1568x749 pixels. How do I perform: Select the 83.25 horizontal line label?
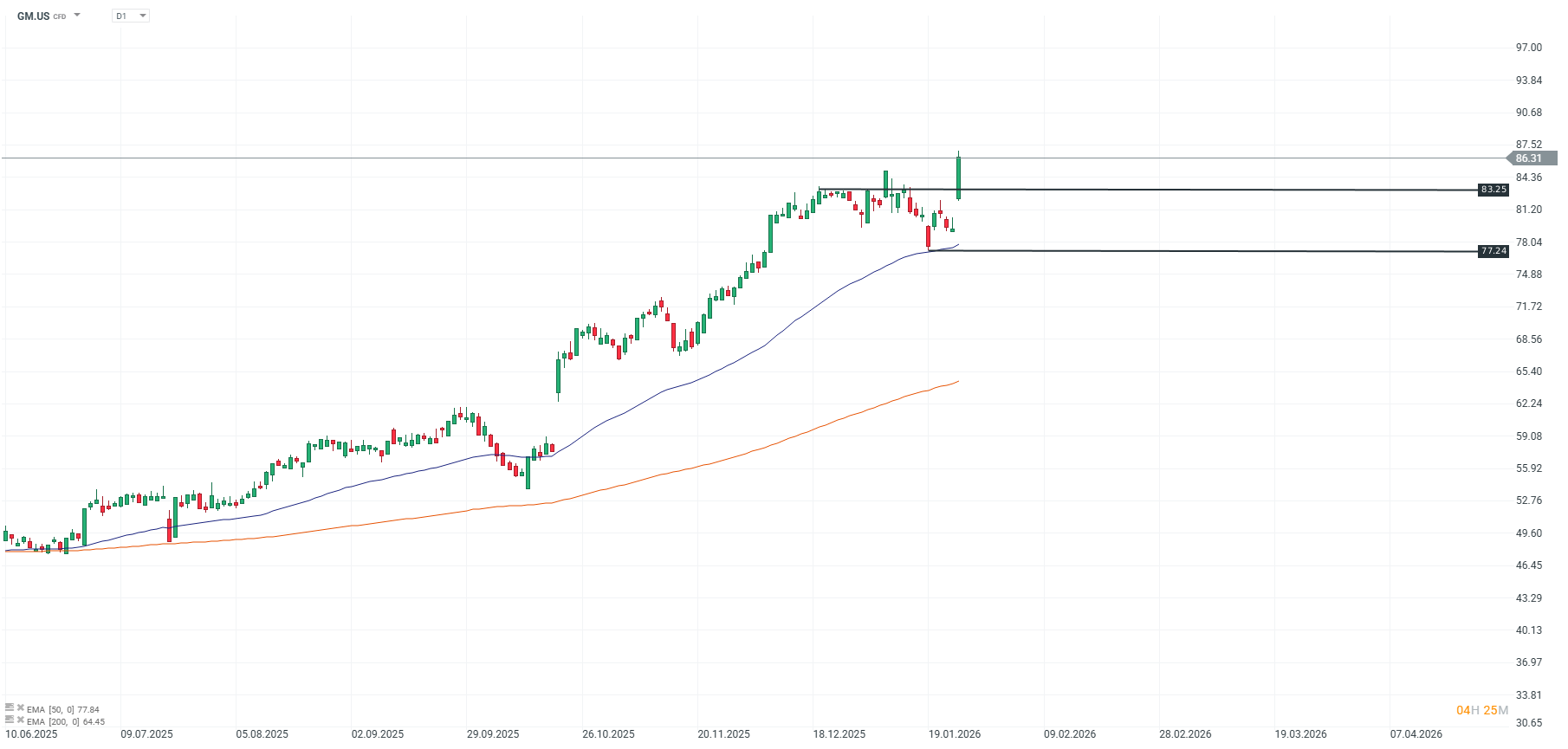pos(1493,190)
